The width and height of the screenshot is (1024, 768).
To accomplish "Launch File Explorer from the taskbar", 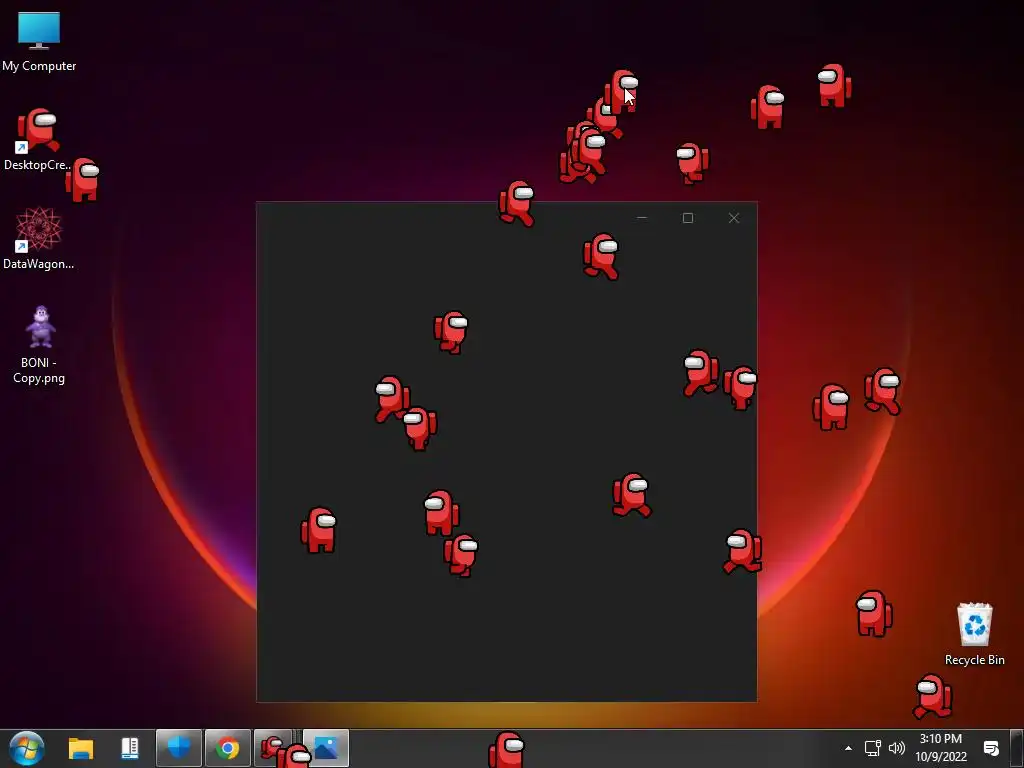I will [x=81, y=748].
